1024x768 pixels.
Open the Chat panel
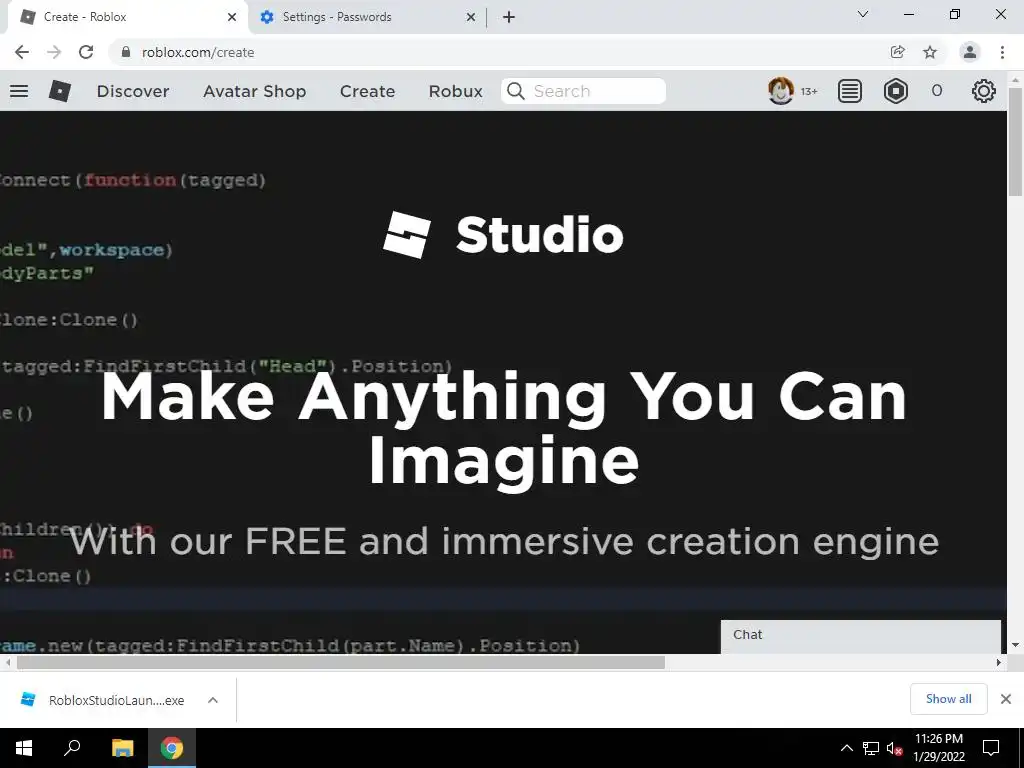[861, 635]
